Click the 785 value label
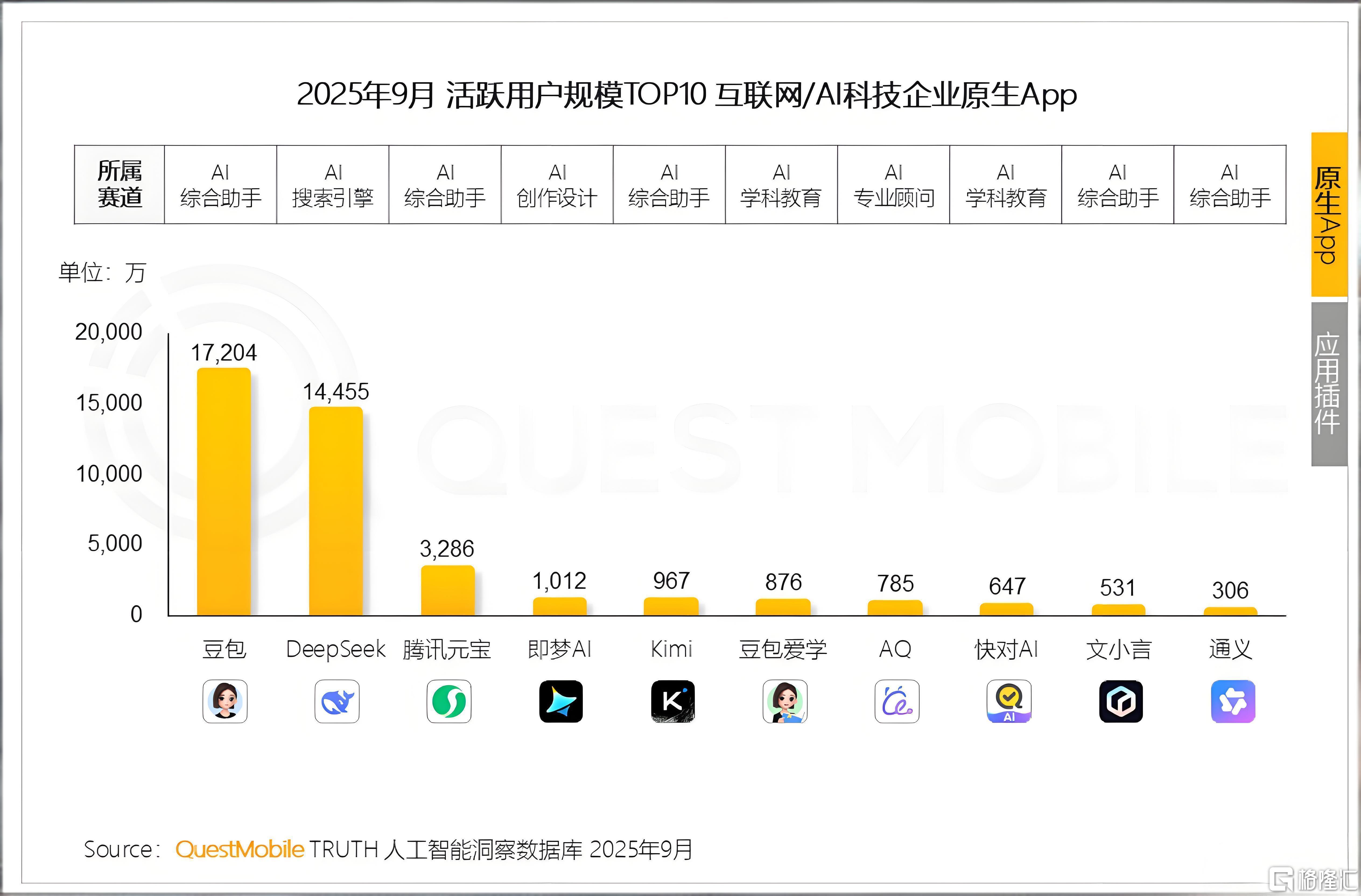Screen dimensions: 1361x896 pos(896,584)
